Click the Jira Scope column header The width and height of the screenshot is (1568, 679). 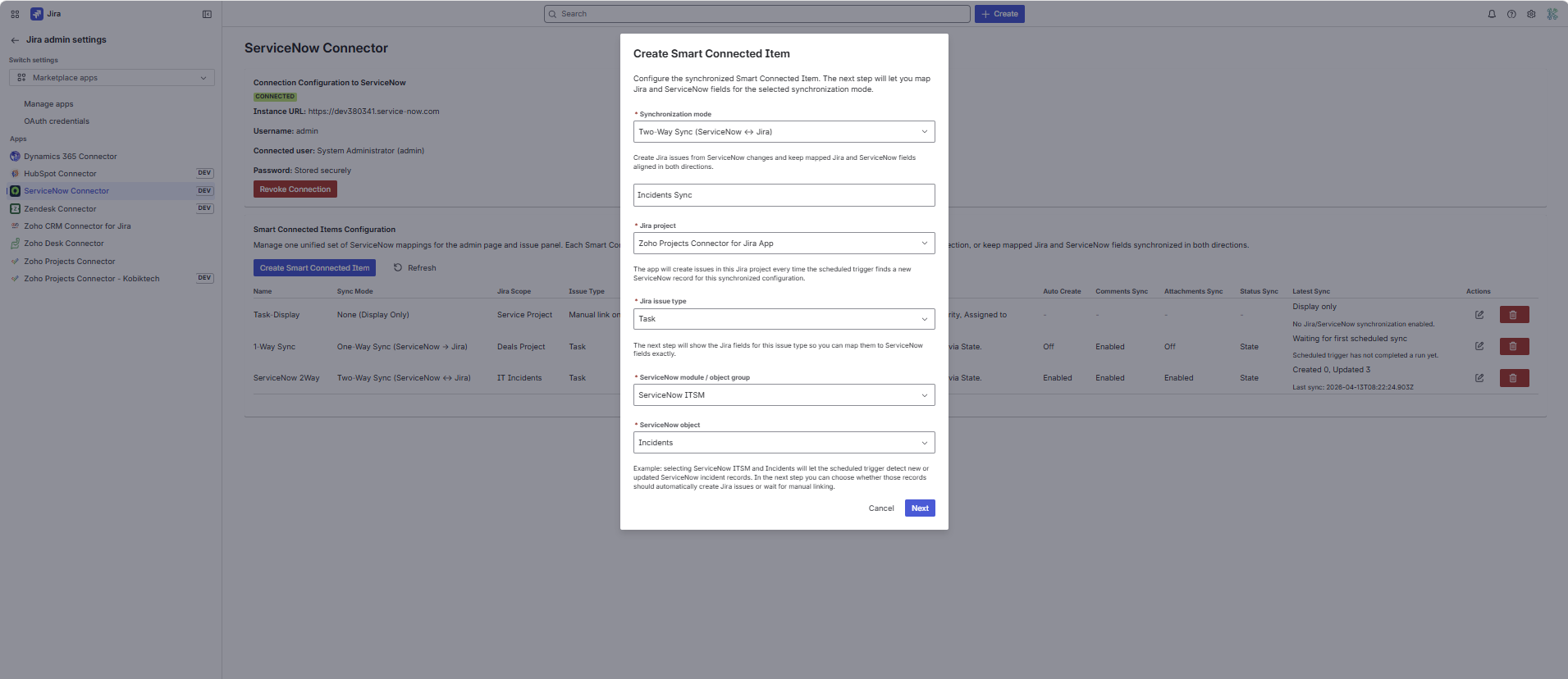(x=514, y=291)
